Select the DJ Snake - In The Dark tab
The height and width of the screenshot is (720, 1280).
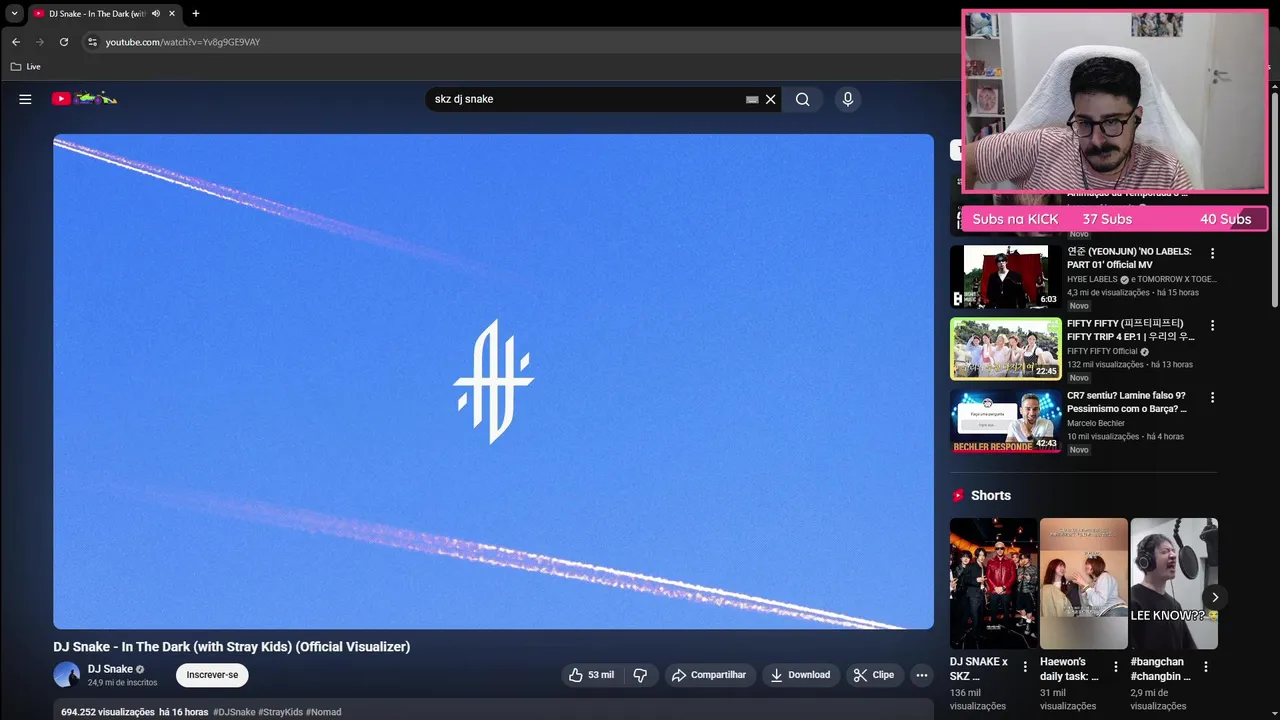96,13
